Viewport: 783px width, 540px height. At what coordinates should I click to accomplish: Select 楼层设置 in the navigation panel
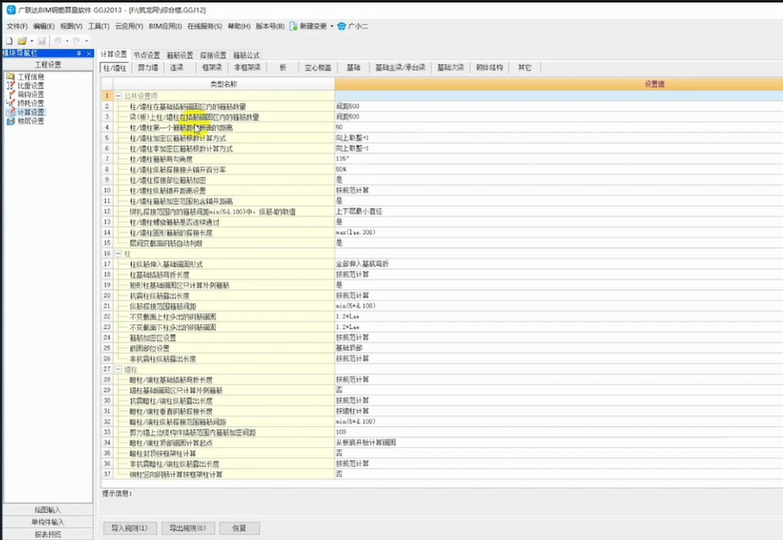29,121
